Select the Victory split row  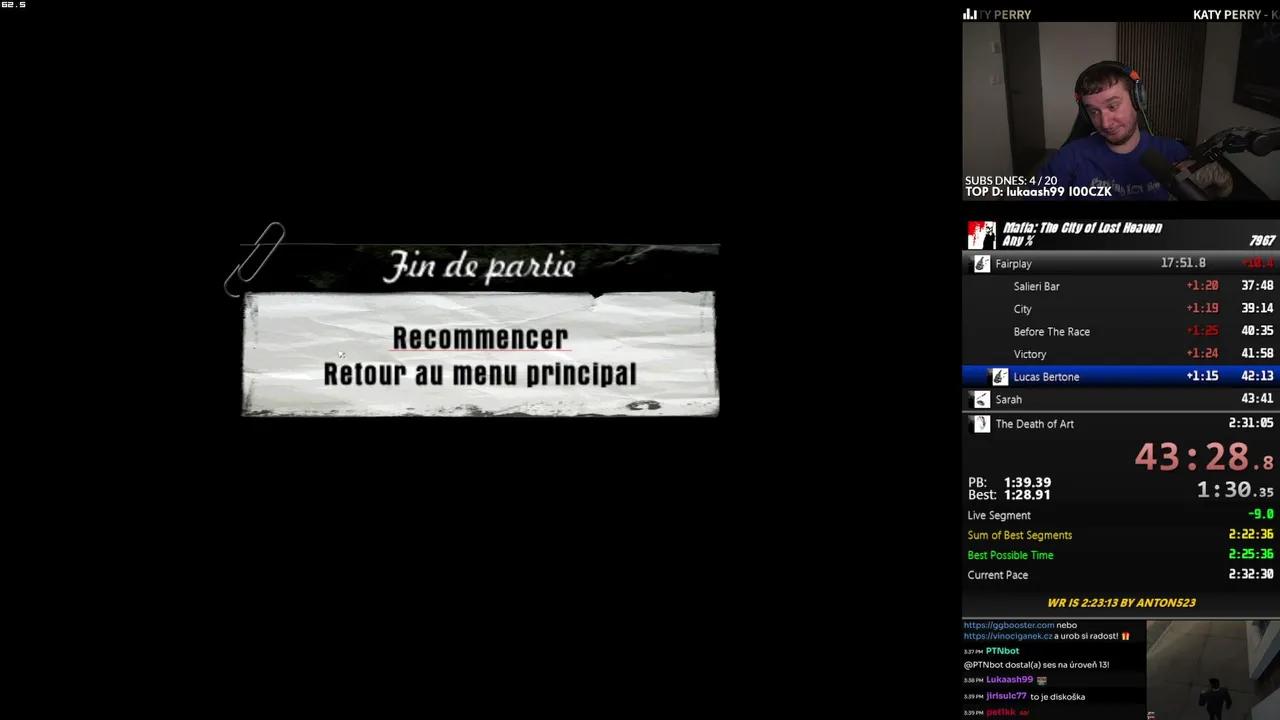click(x=1120, y=354)
